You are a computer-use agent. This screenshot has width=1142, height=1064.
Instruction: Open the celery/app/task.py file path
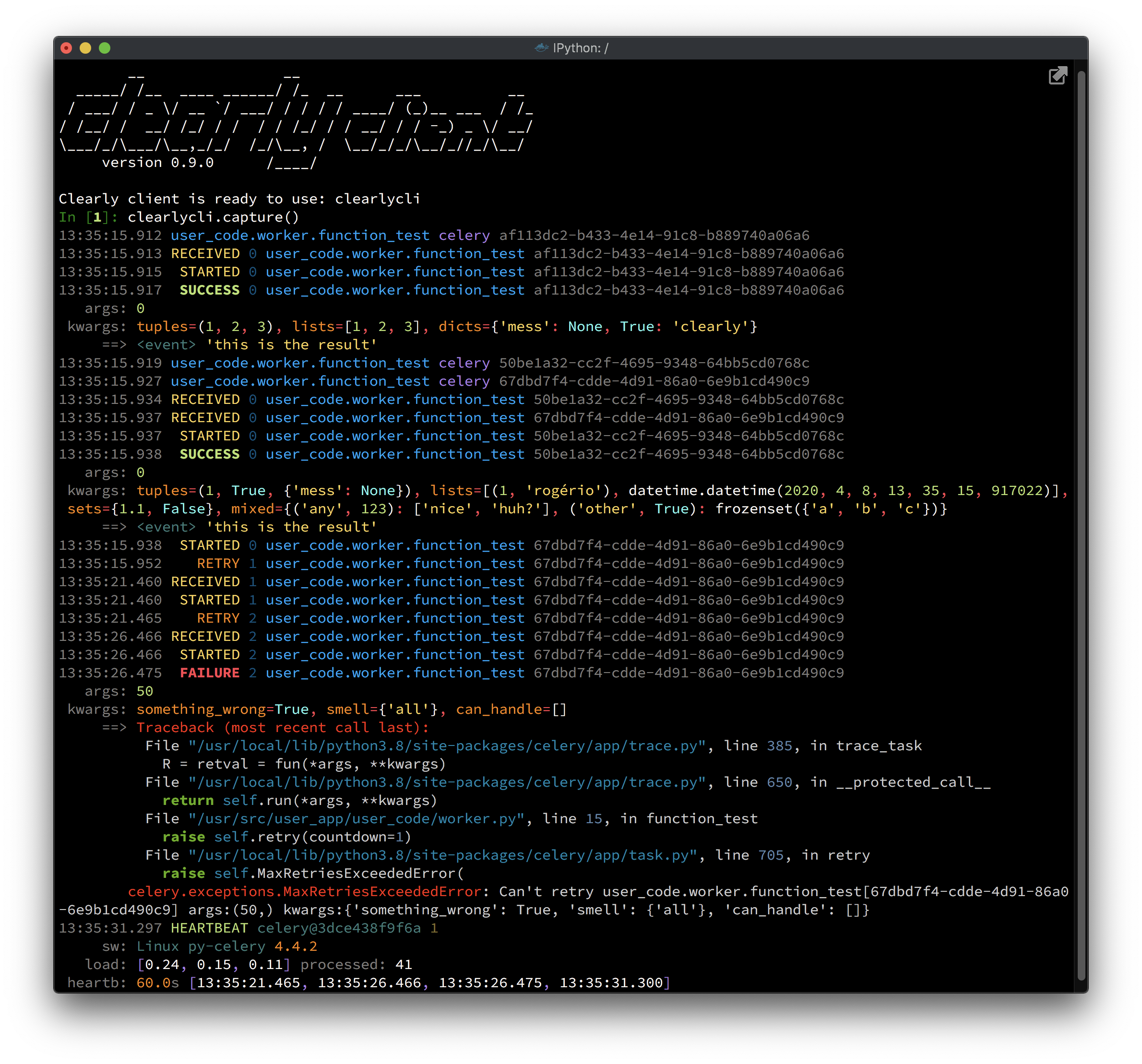pos(442,855)
